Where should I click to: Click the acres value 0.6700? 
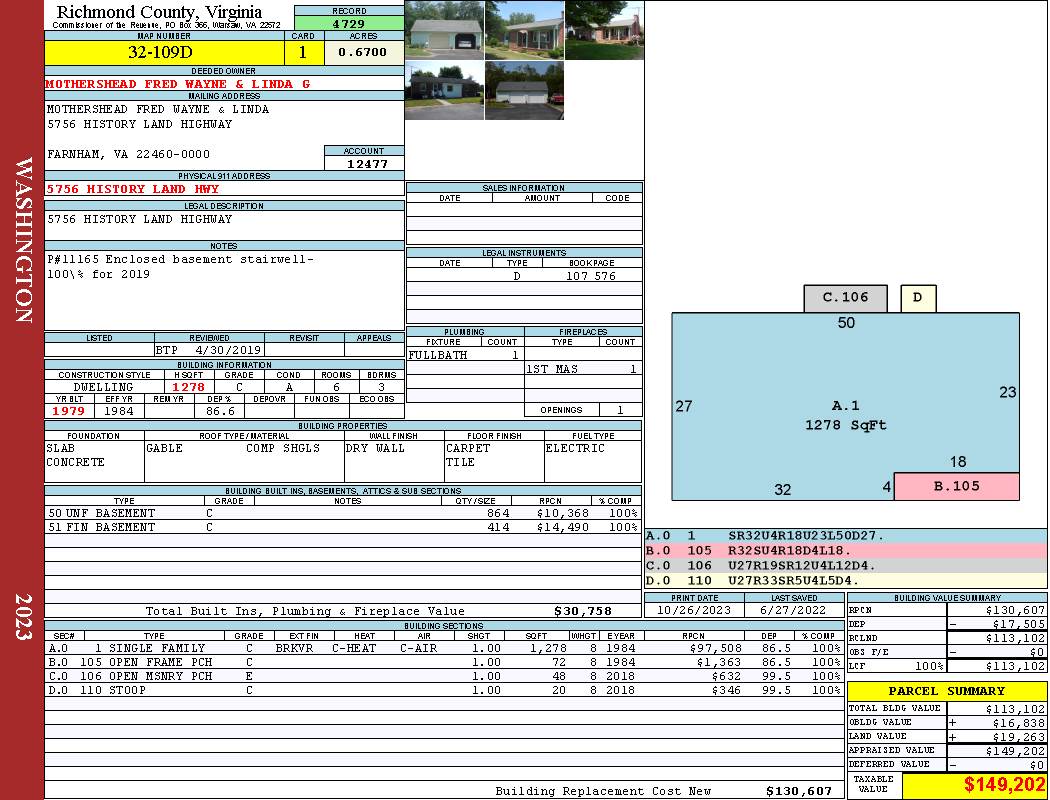click(363, 52)
